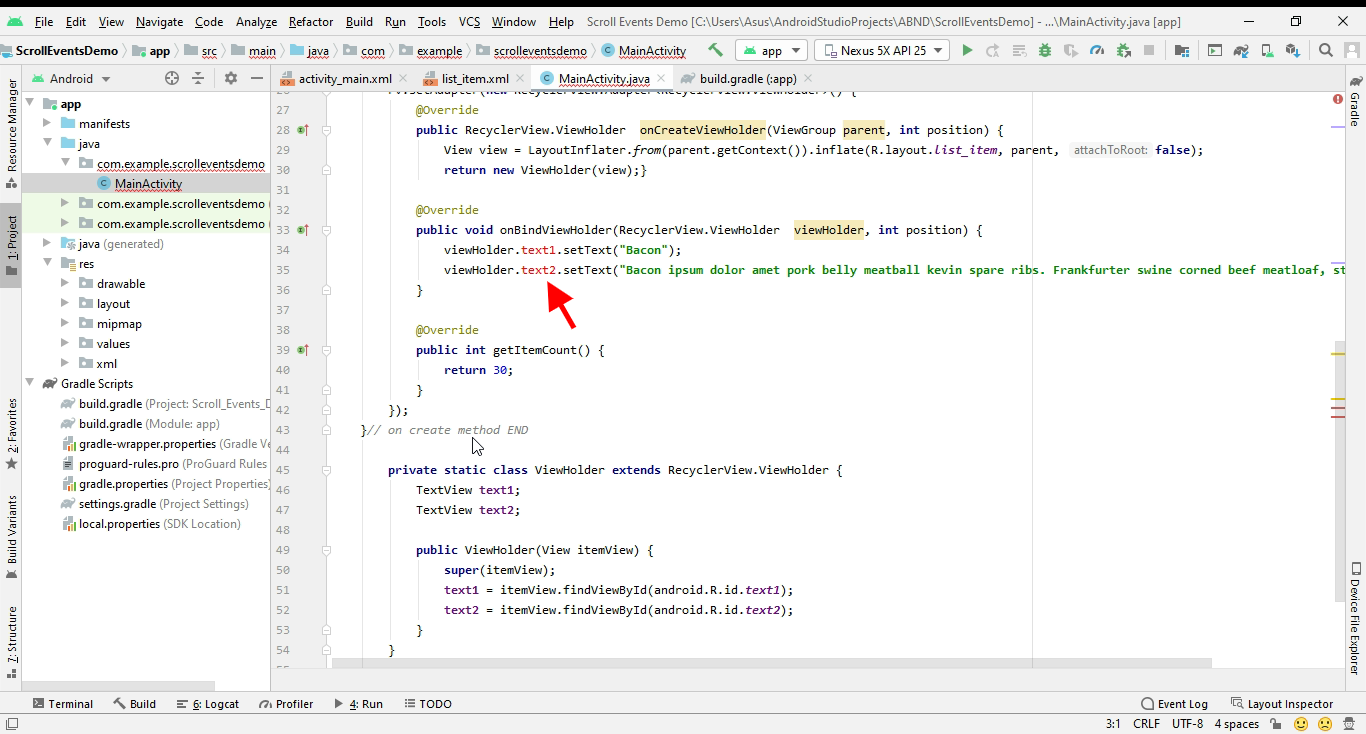Image resolution: width=1366 pixels, height=734 pixels.
Task: Open the Event Log
Action: (1175, 704)
